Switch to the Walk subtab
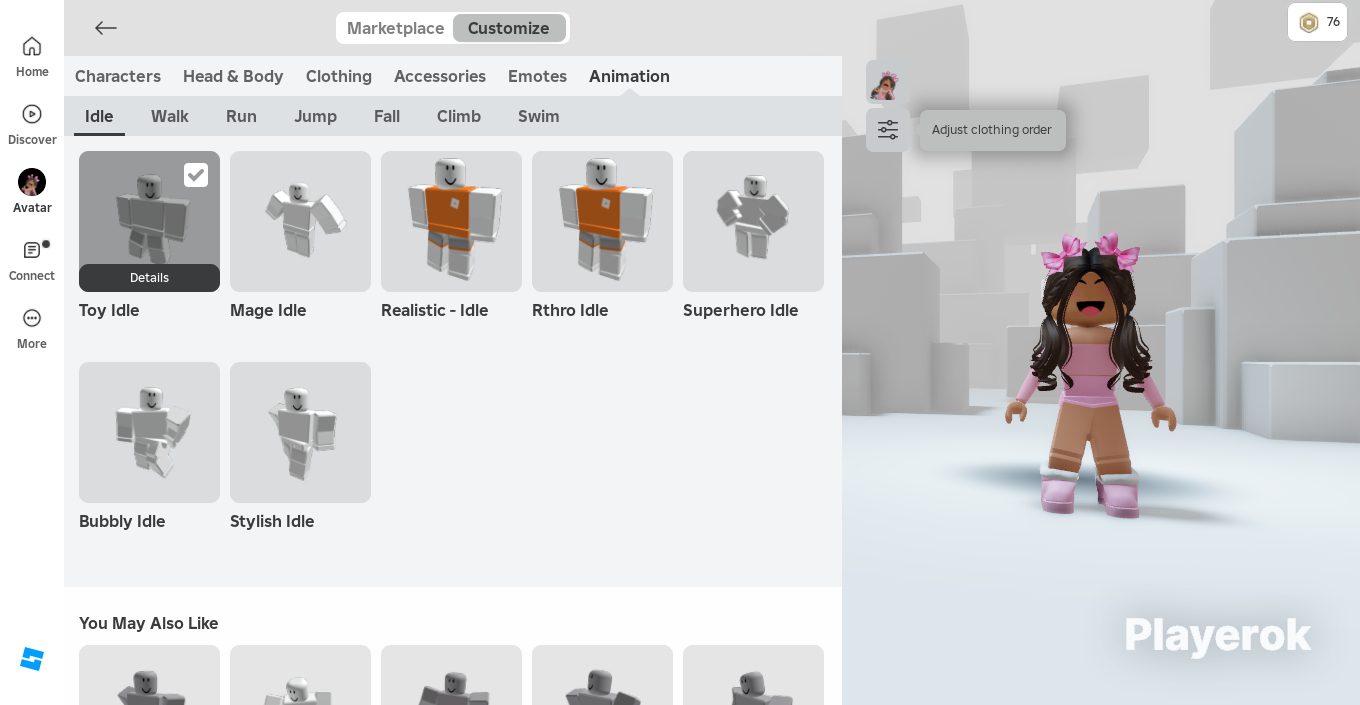The width and height of the screenshot is (1360, 705). 170,116
